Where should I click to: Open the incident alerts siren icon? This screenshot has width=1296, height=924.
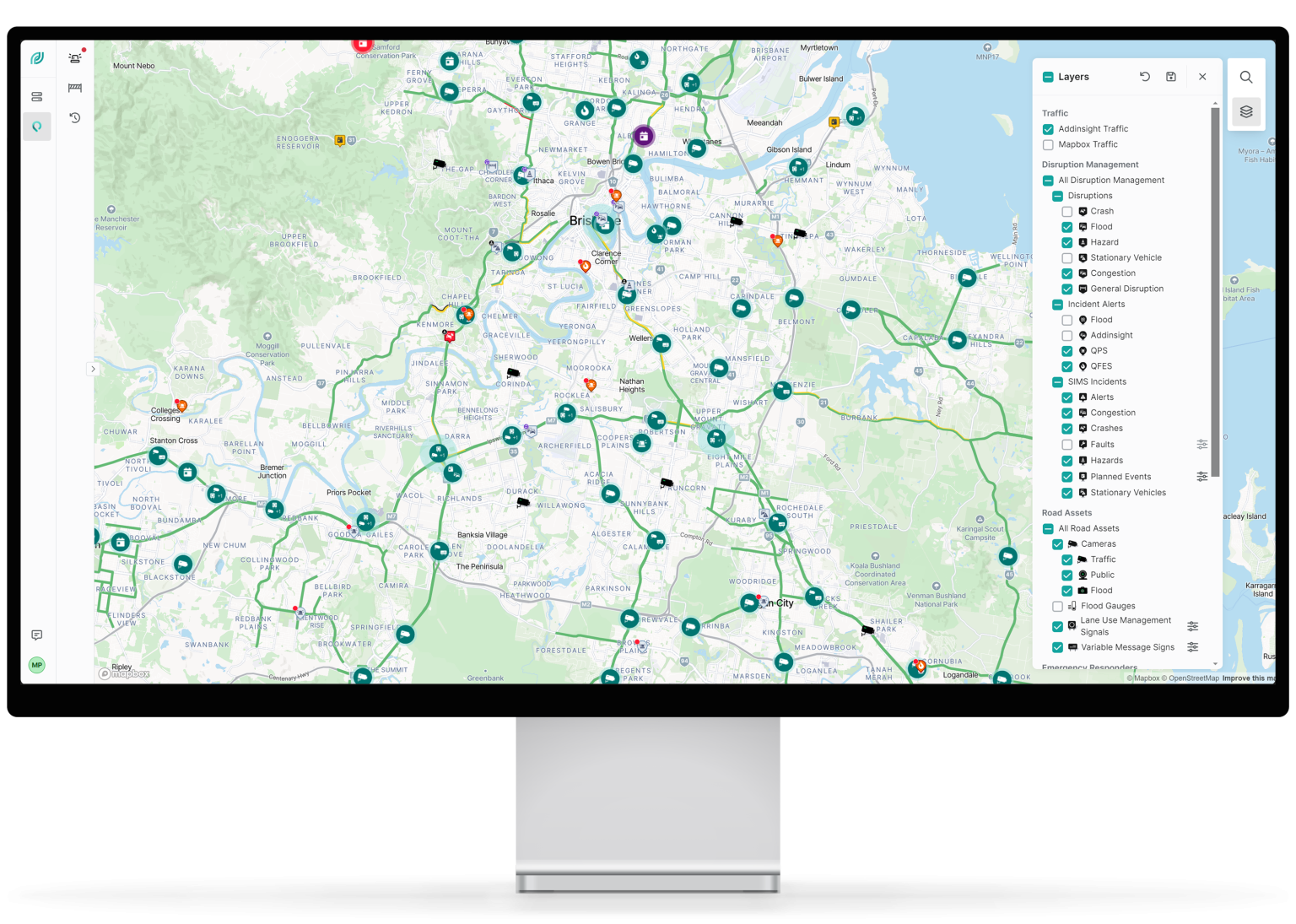(x=75, y=57)
